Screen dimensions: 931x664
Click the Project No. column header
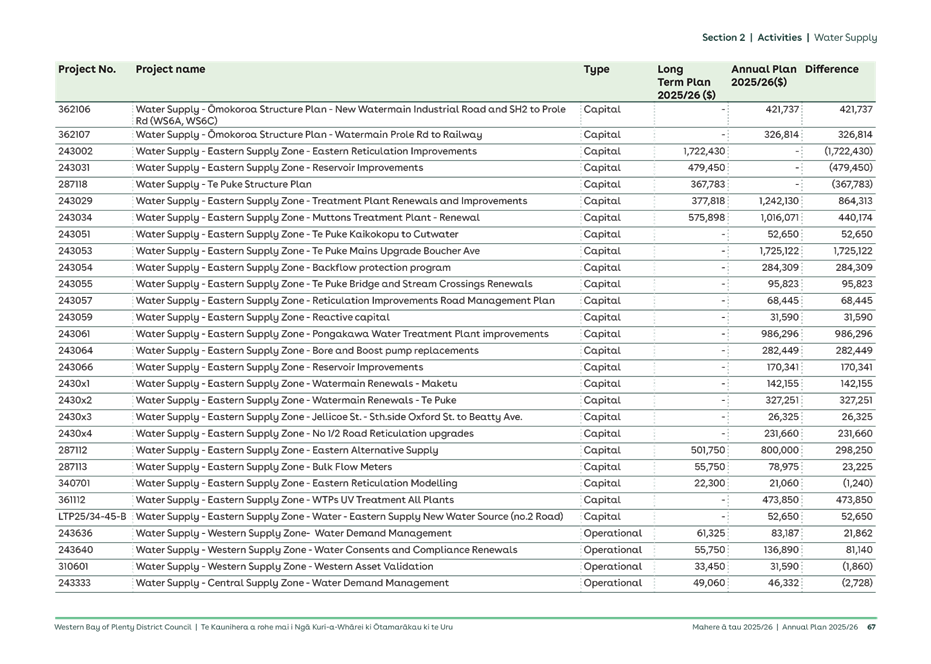(87, 70)
